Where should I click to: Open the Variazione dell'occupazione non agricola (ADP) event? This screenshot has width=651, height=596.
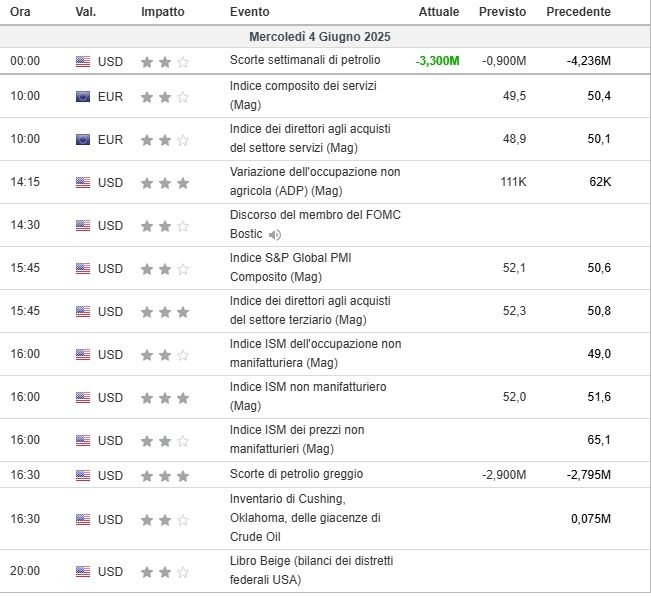(315, 181)
